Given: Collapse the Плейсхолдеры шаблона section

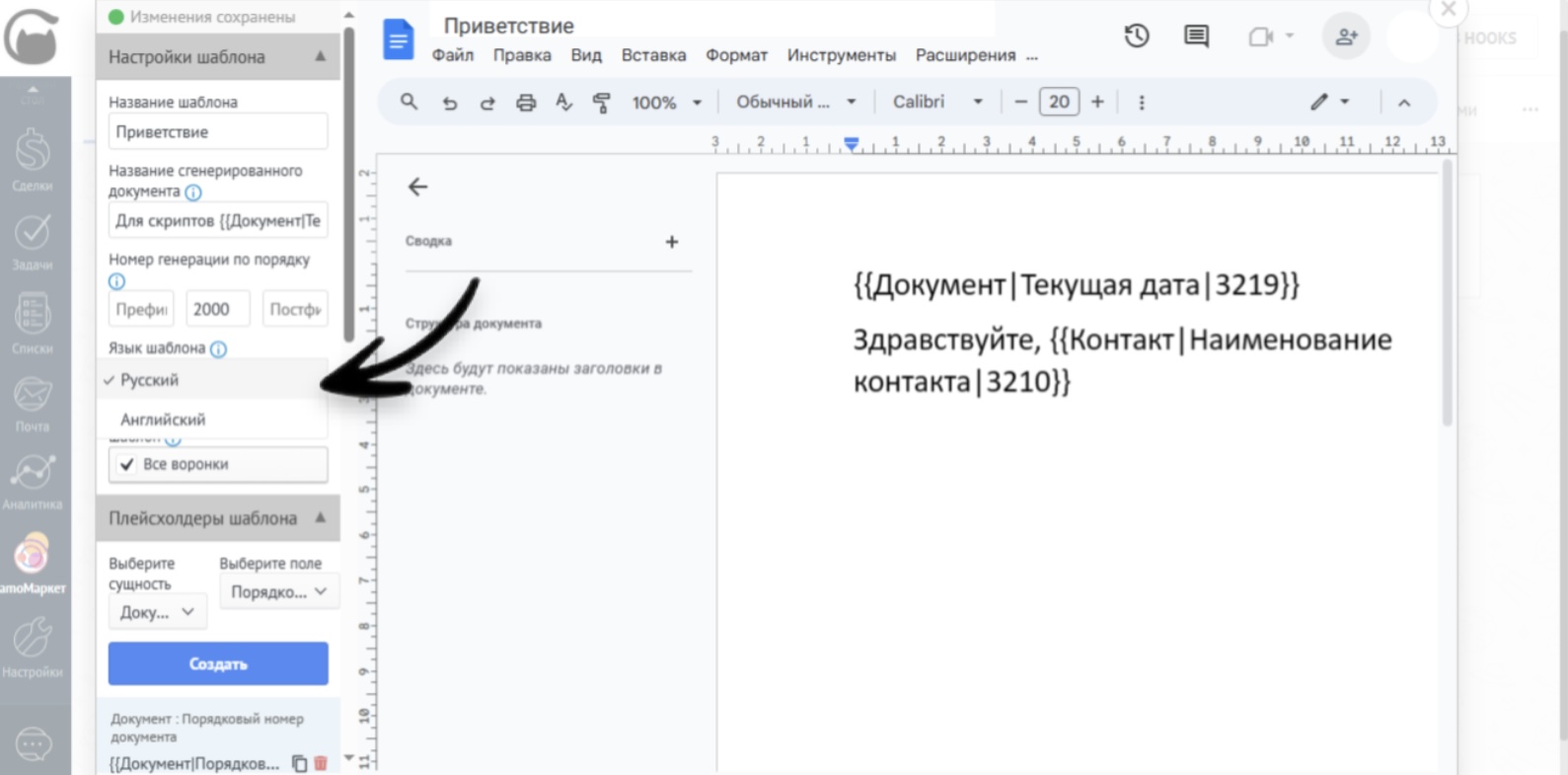Looking at the screenshot, I should [321, 517].
